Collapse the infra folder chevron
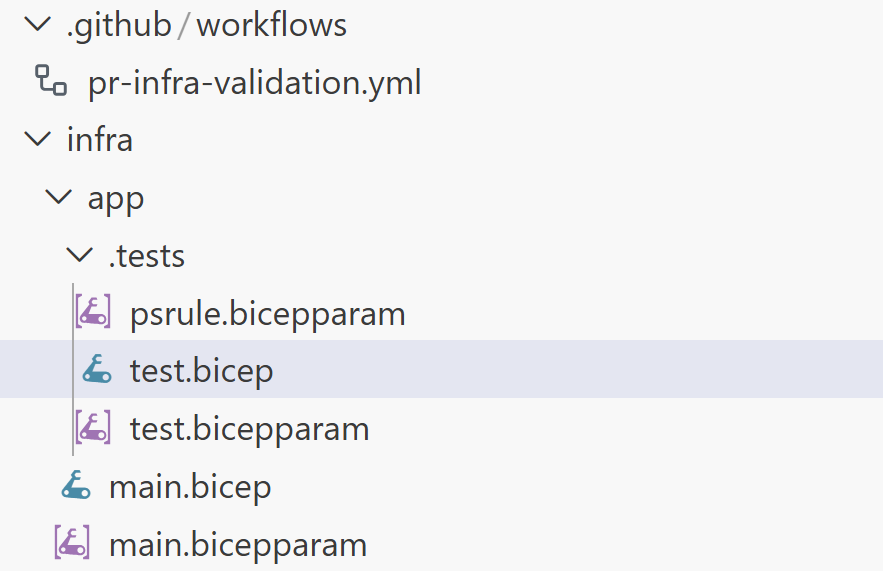Image resolution: width=883 pixels, height=571 pixels. 38,139
